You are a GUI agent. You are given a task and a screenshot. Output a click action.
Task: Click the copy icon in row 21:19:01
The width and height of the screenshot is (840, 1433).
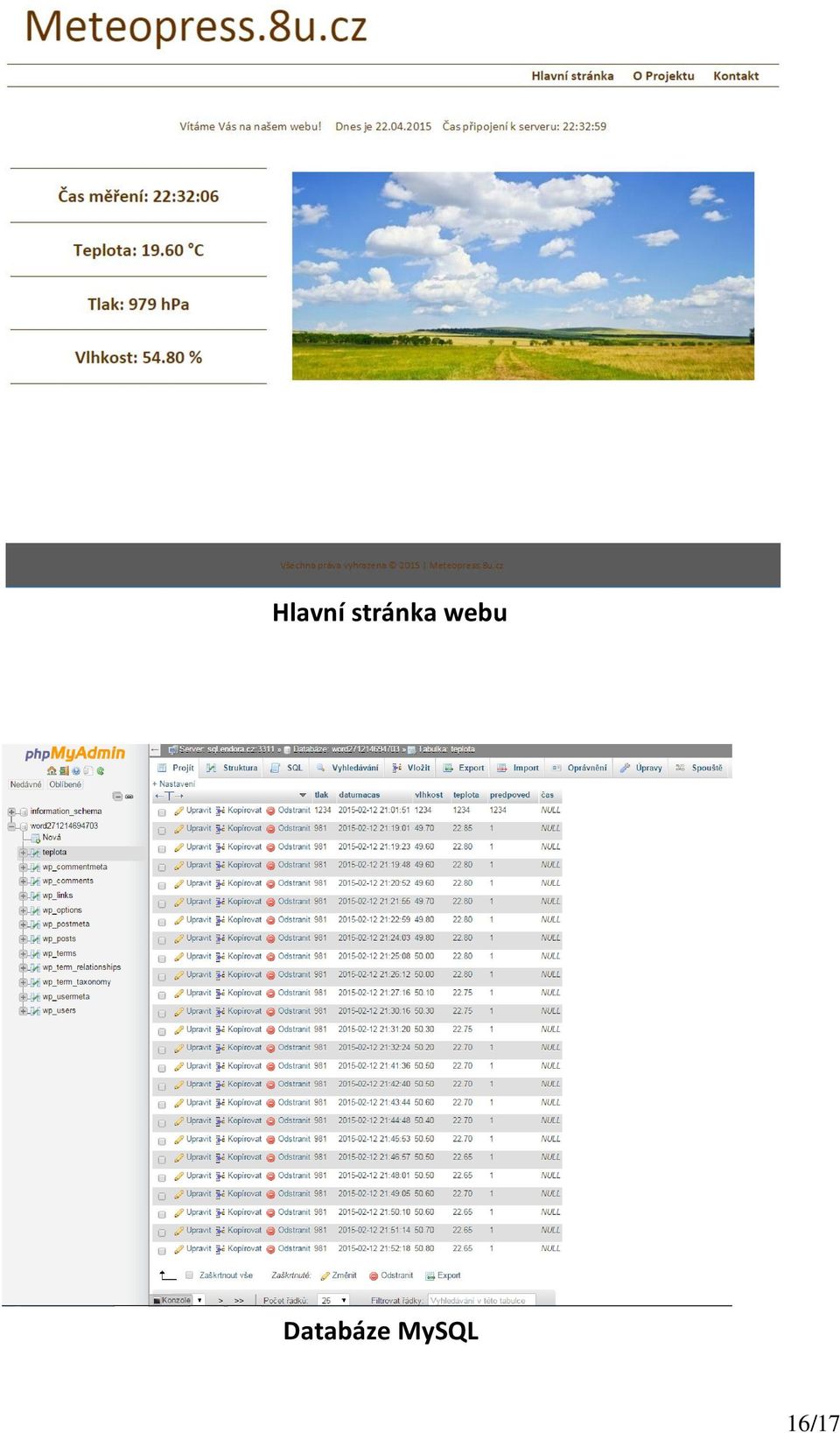point(220,828)
